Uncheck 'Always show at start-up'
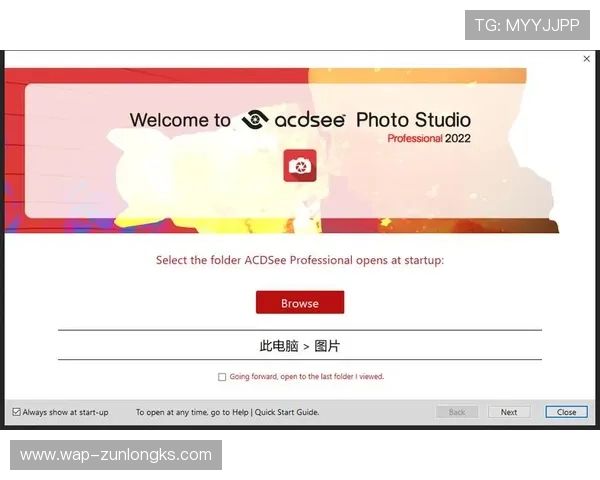Viewport: 600px width, 480px height. (x=17, y=412)
